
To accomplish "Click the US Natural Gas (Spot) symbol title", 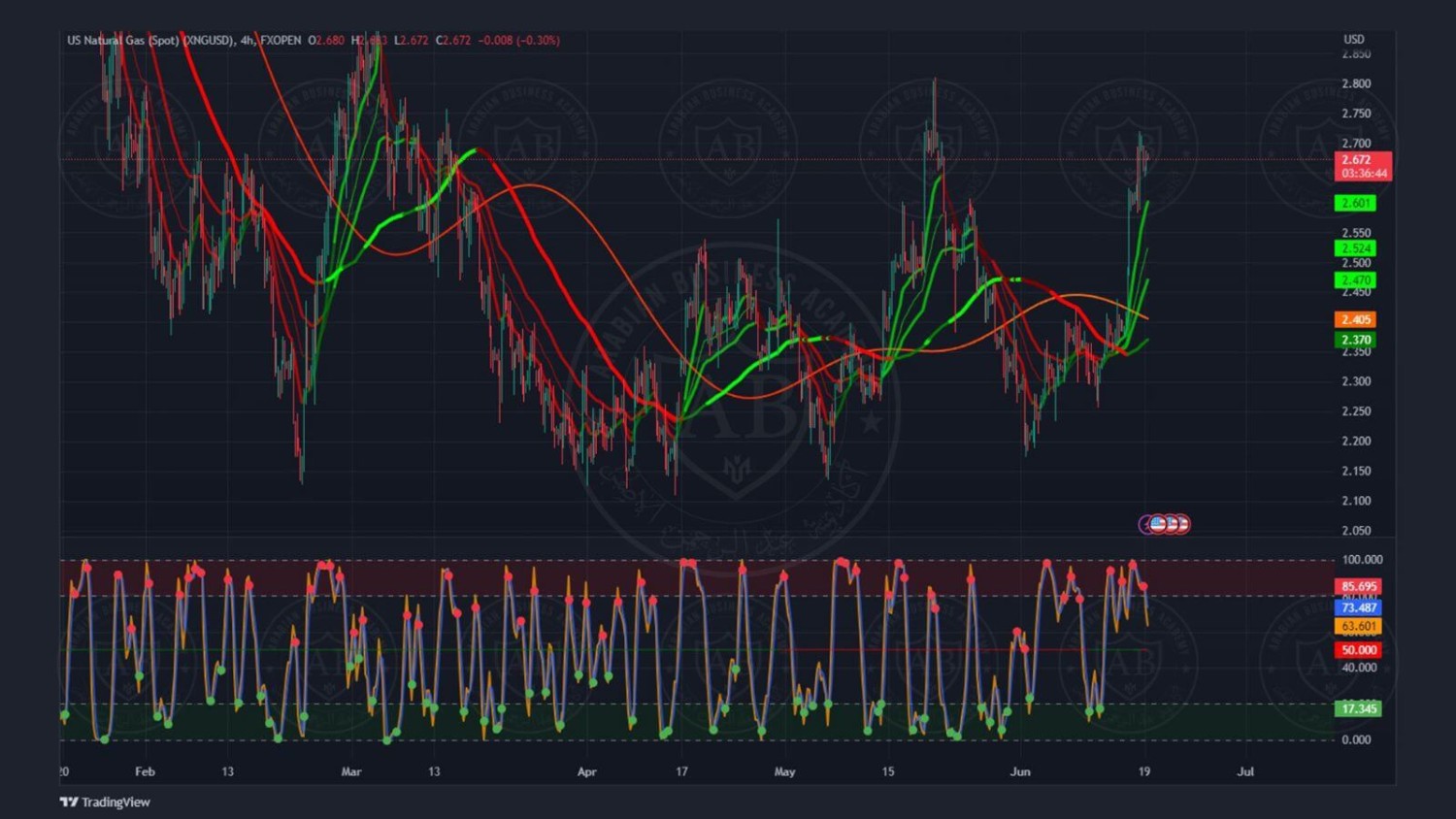I will 150,41.
